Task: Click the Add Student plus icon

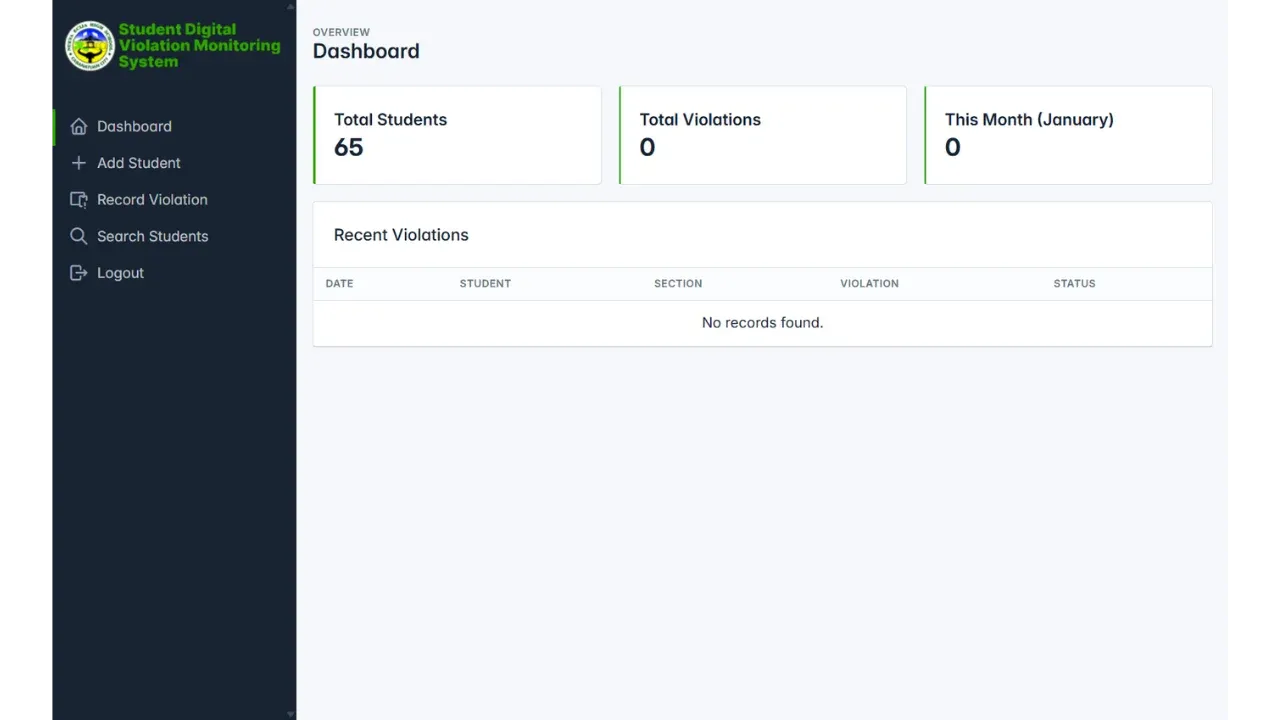Action: point(79,163)
